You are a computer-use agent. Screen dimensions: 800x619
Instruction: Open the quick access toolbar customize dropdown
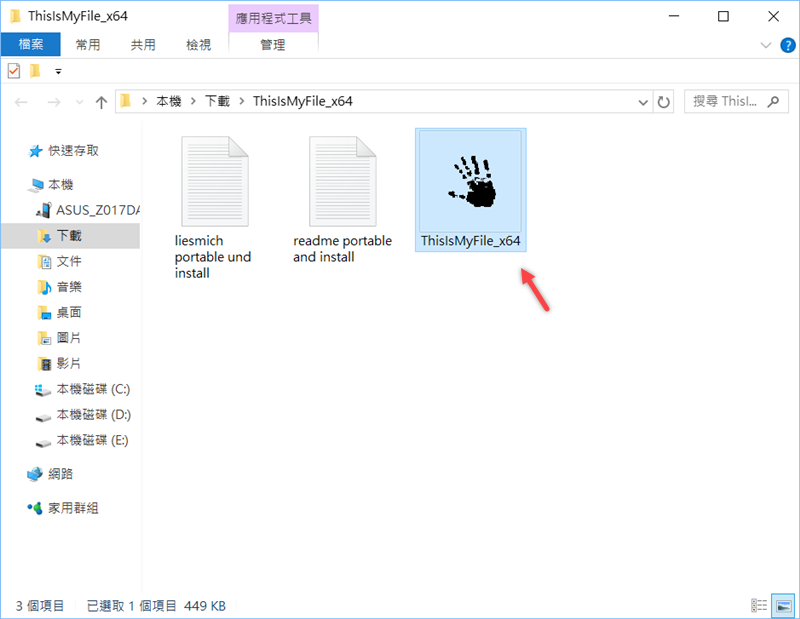tap(58, 71)
